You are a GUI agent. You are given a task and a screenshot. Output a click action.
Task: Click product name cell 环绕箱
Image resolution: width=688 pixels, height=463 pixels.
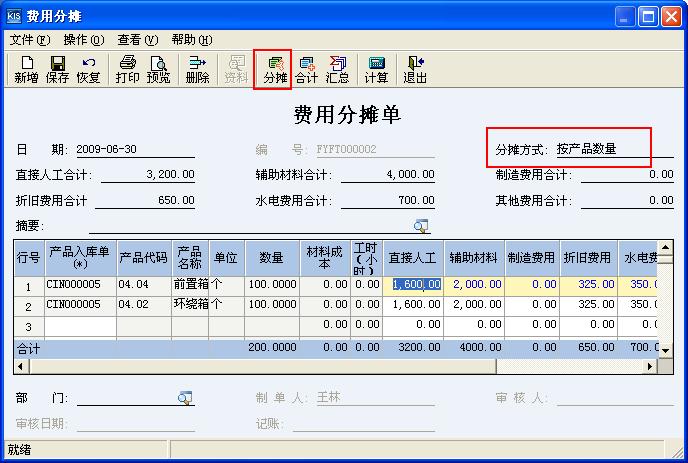[x=190, y=305]
